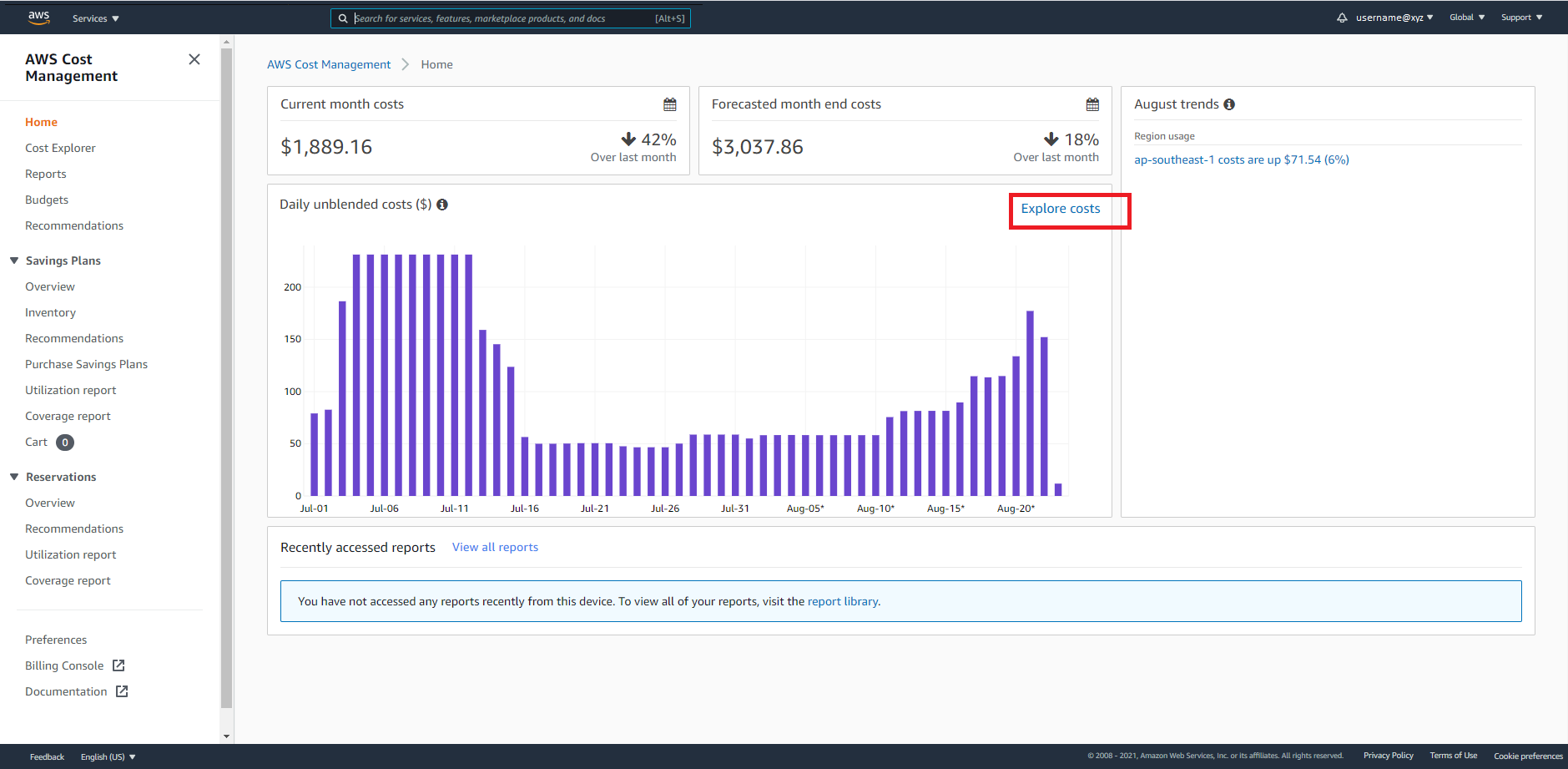The height and width of the screenshot is (769, 1568).
Task: Open the notifications bell icon
Action: [x=1342, y=18]
